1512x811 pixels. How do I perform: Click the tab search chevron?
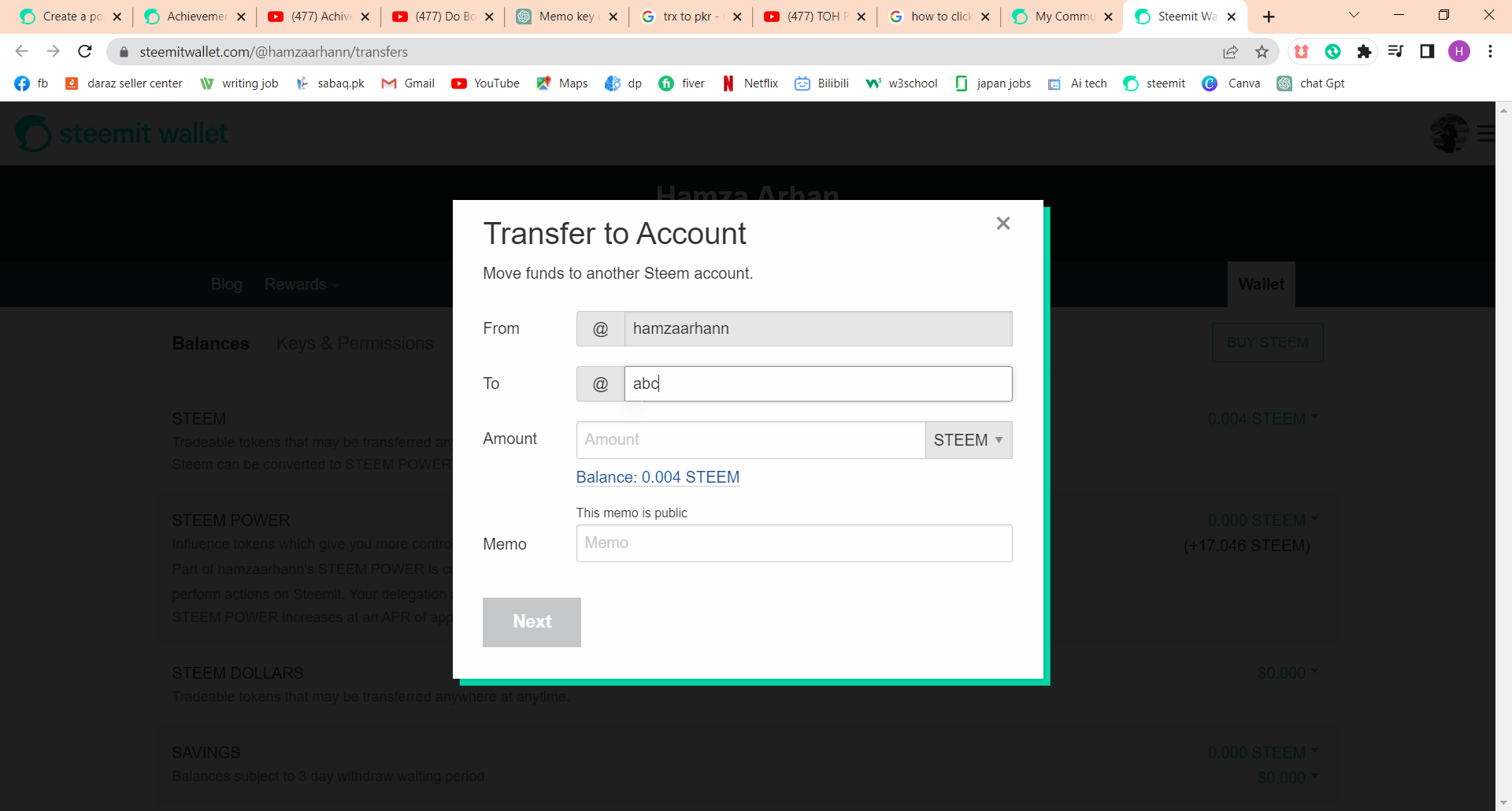point(1354,15)
